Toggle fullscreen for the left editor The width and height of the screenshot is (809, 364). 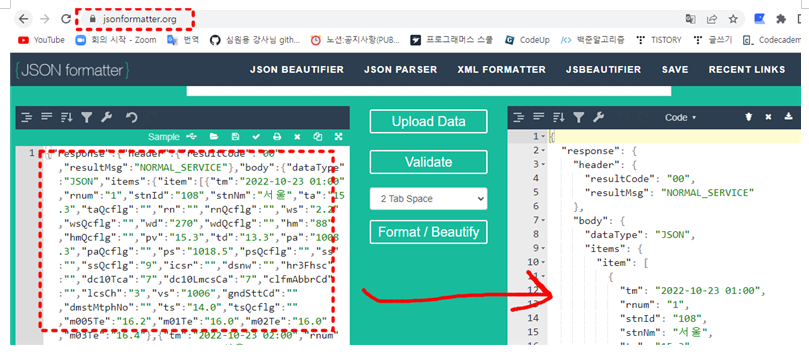click(x=338, y=137)
